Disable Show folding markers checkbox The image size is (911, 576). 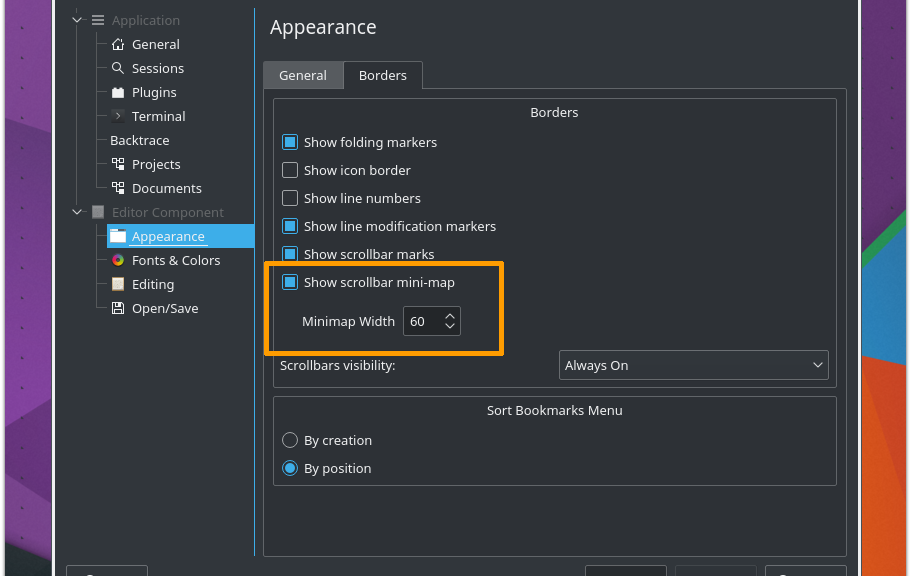click(x=290, y=142)
